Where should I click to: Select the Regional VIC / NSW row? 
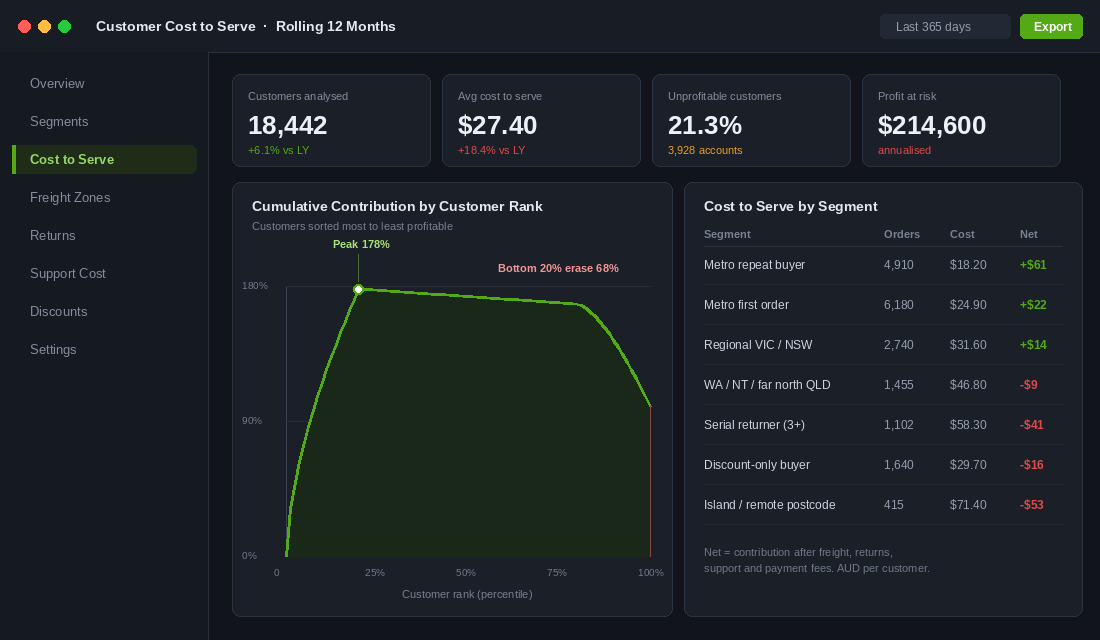point(883,345)
